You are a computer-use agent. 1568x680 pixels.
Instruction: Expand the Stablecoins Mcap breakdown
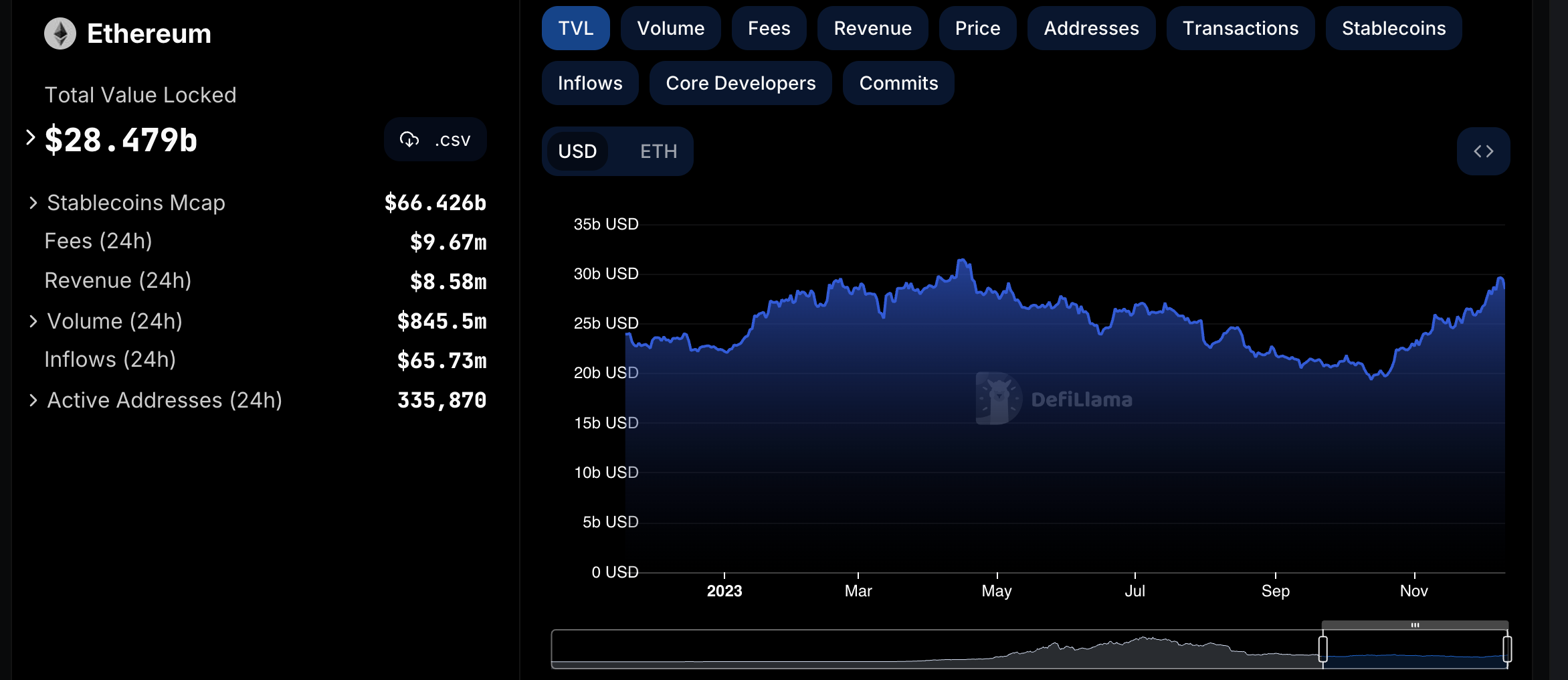(32, 202)
